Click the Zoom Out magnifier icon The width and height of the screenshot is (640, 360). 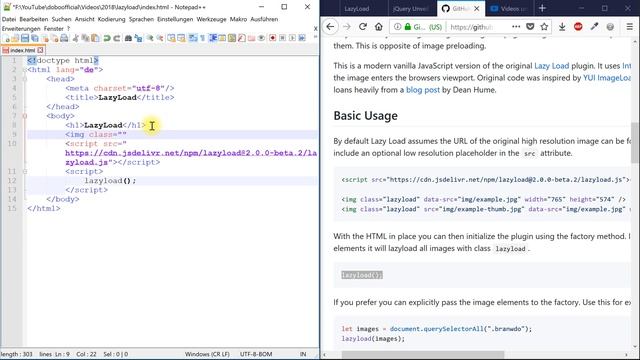coord(160,38)
